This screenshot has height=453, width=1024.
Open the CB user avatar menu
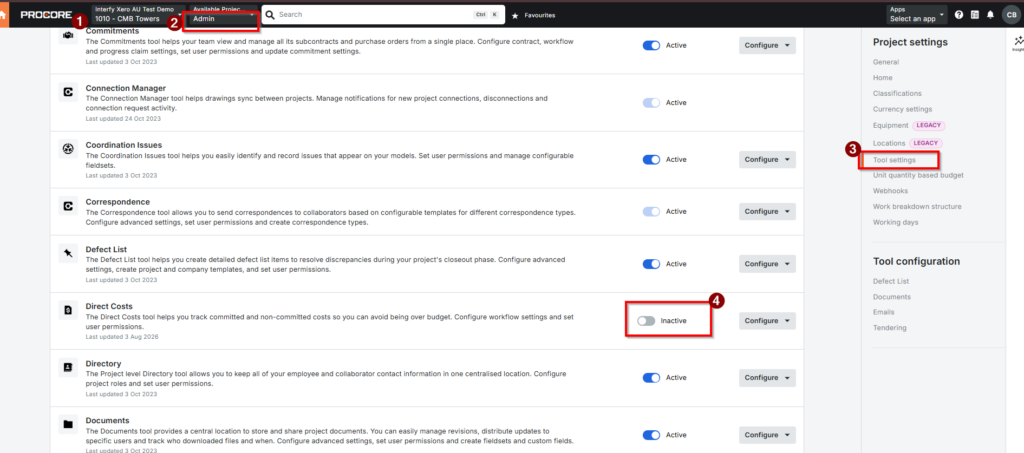[x=1011, y=15]
